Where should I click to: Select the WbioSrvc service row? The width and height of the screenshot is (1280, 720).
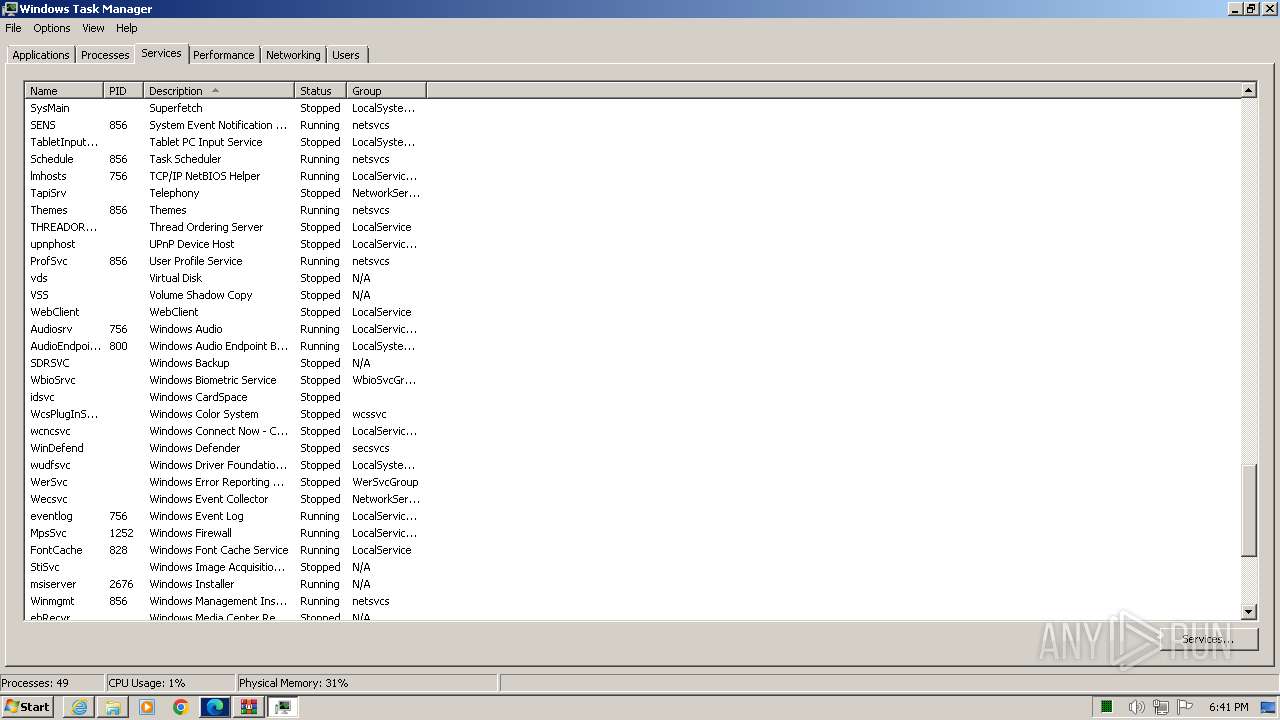click(225, 380)
